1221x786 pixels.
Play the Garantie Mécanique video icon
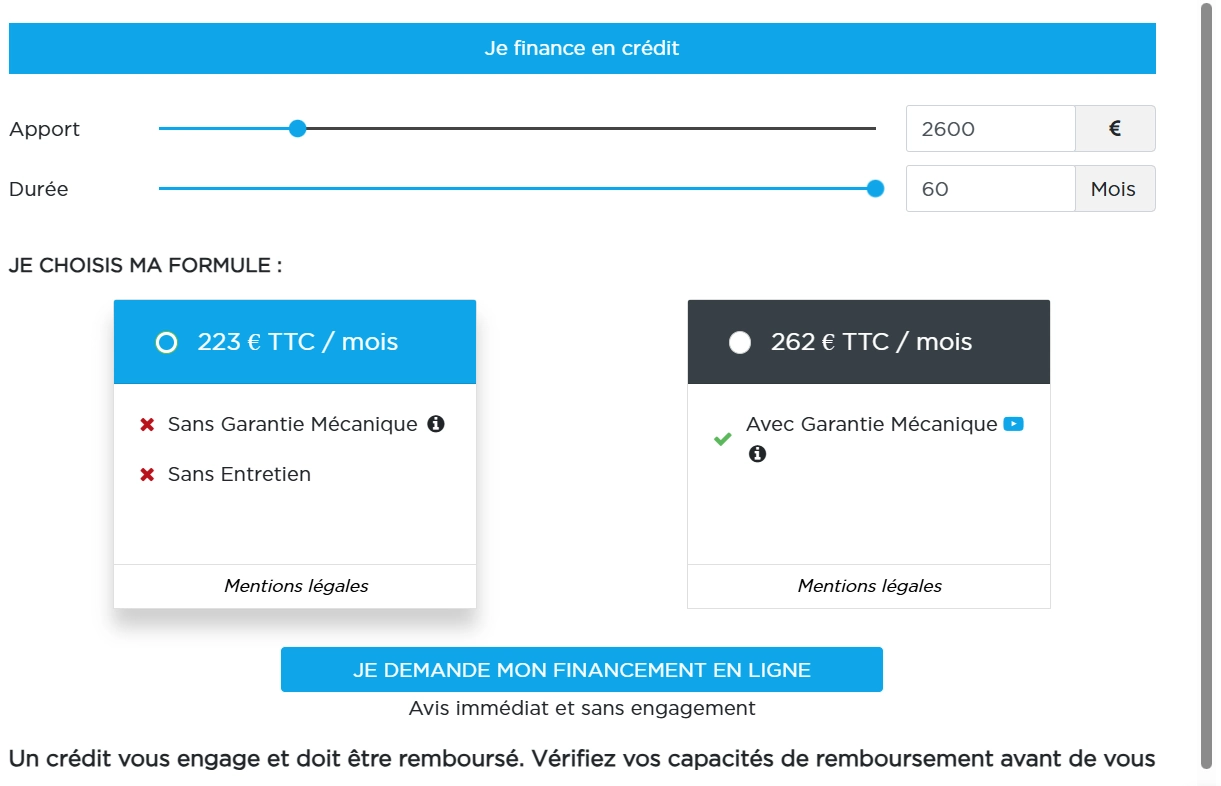tap(1014, 424)
